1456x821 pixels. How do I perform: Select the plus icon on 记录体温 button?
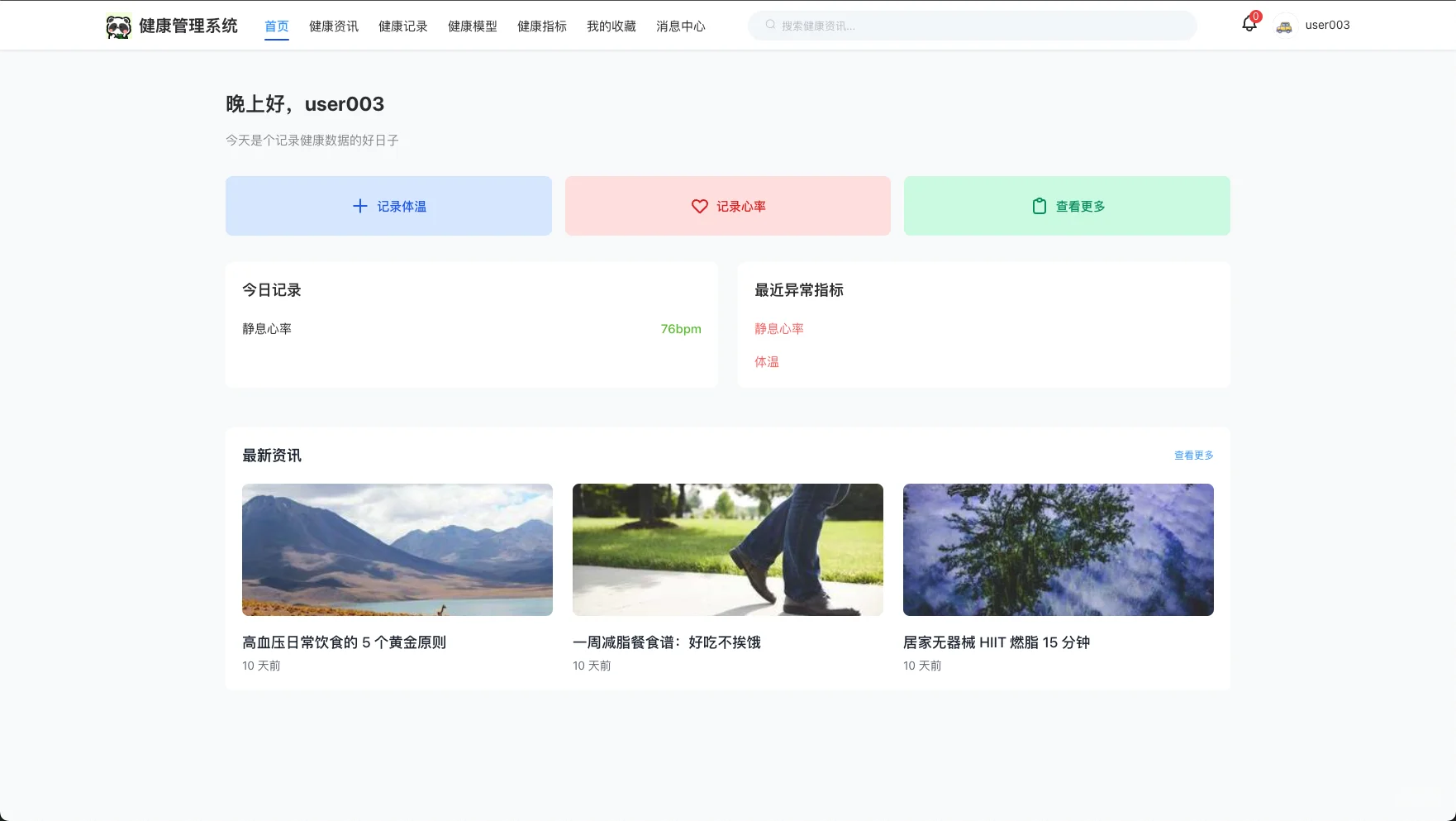tap(360, 206)
